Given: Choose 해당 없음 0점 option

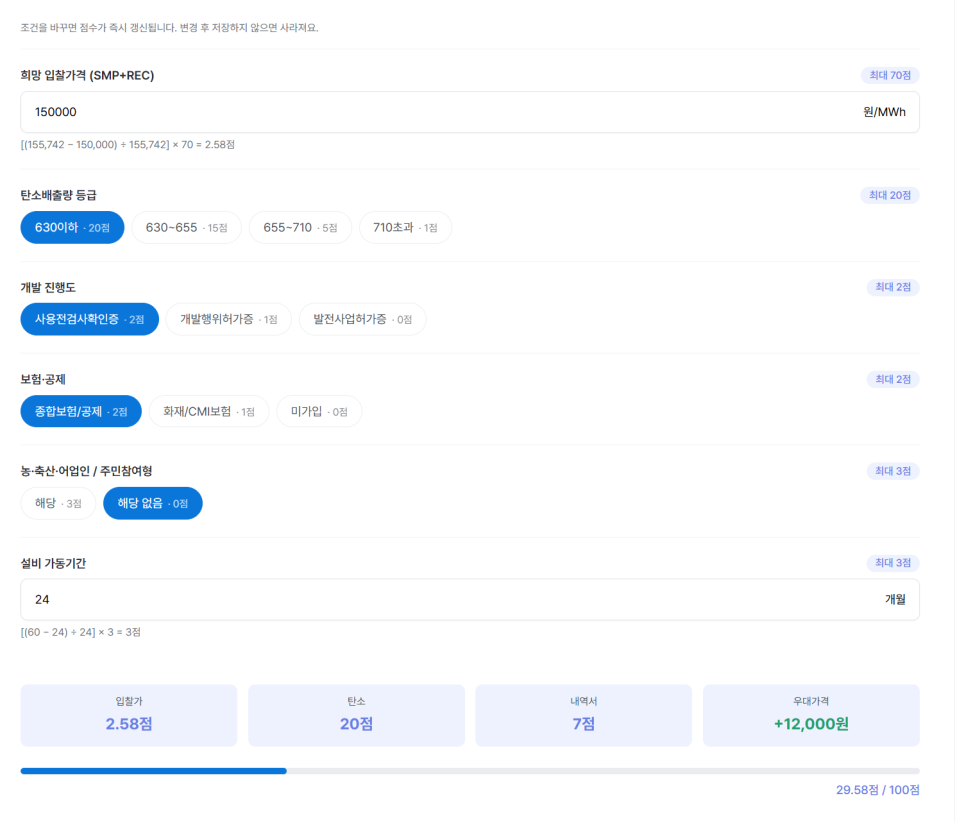Looking at the screenshot, I should (153, 503).
